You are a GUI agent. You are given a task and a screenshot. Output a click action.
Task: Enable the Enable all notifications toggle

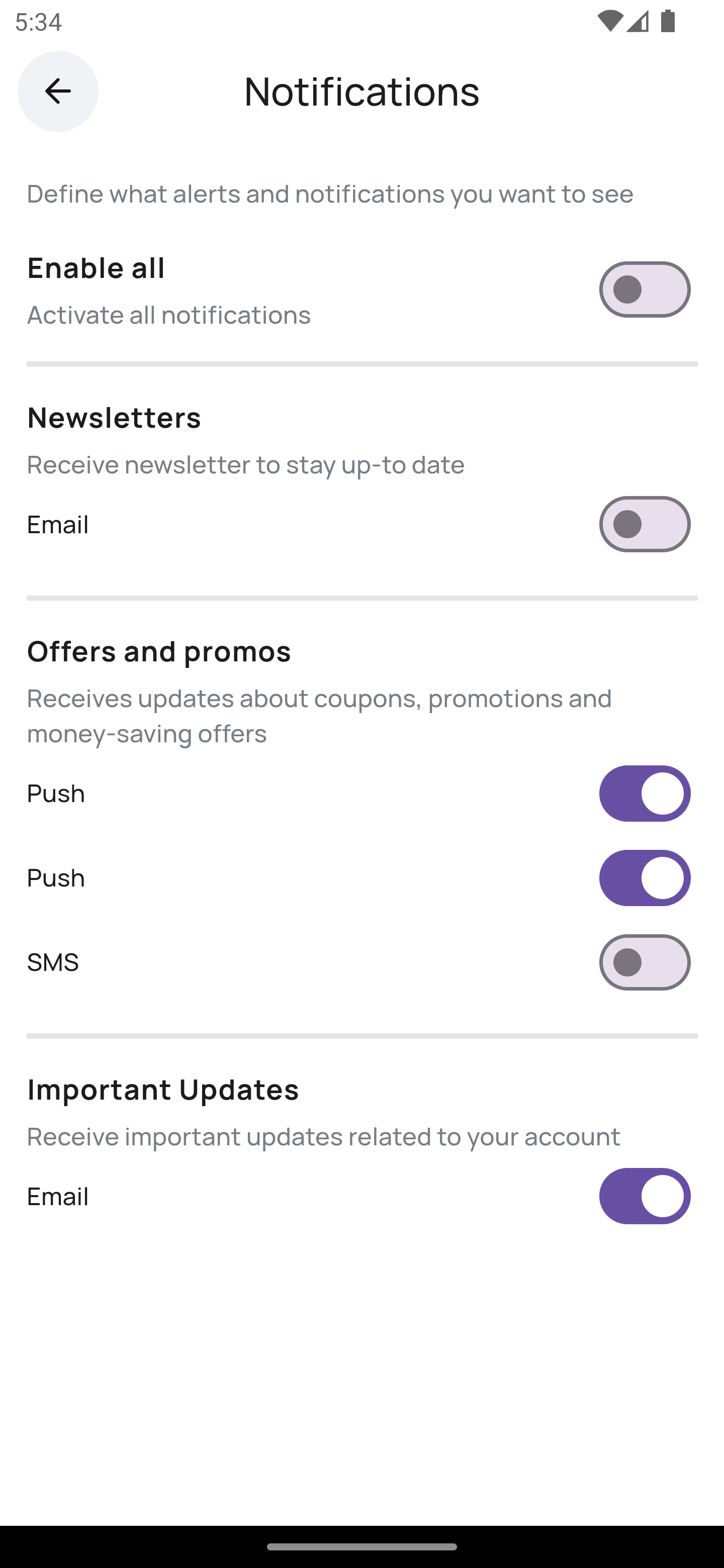click(x=644, y=290)
